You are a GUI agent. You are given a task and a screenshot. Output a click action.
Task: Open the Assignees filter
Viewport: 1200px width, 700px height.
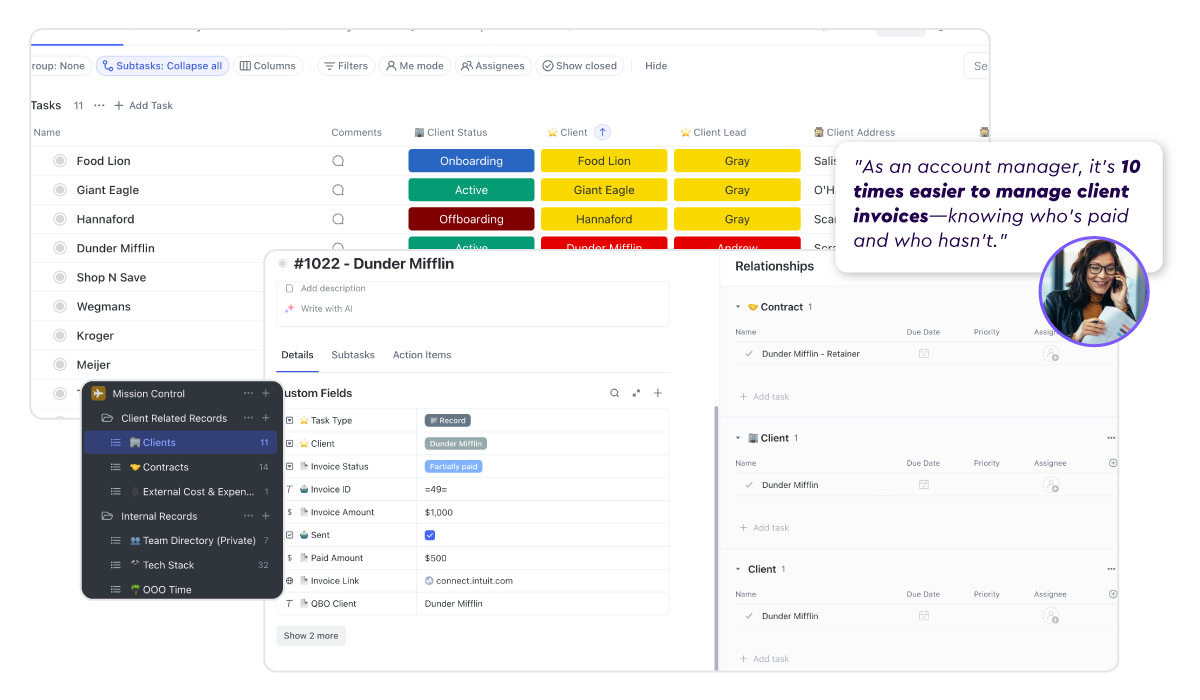tap(493, 66)
